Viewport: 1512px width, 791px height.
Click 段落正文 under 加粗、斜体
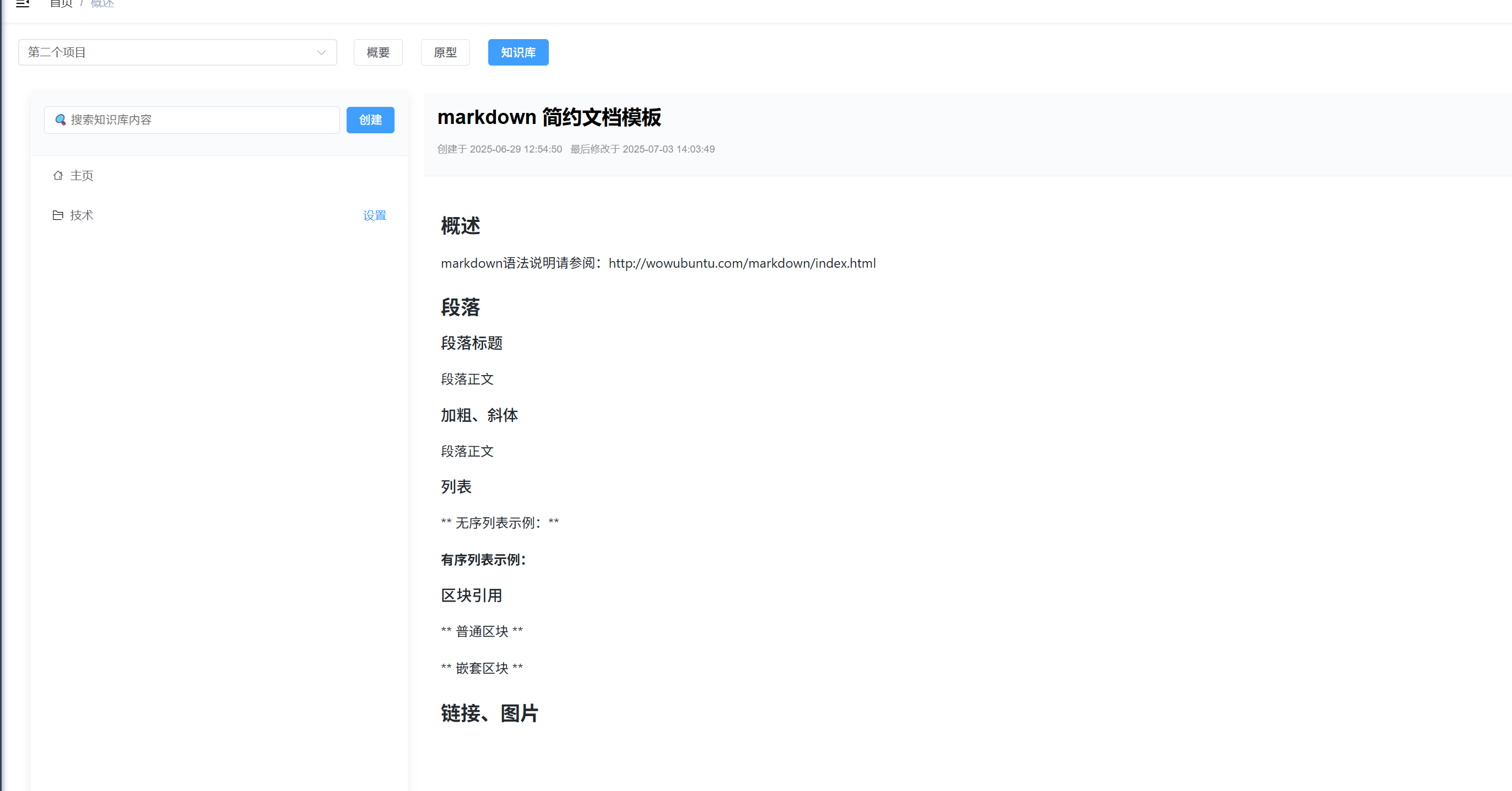click(467, 451)
